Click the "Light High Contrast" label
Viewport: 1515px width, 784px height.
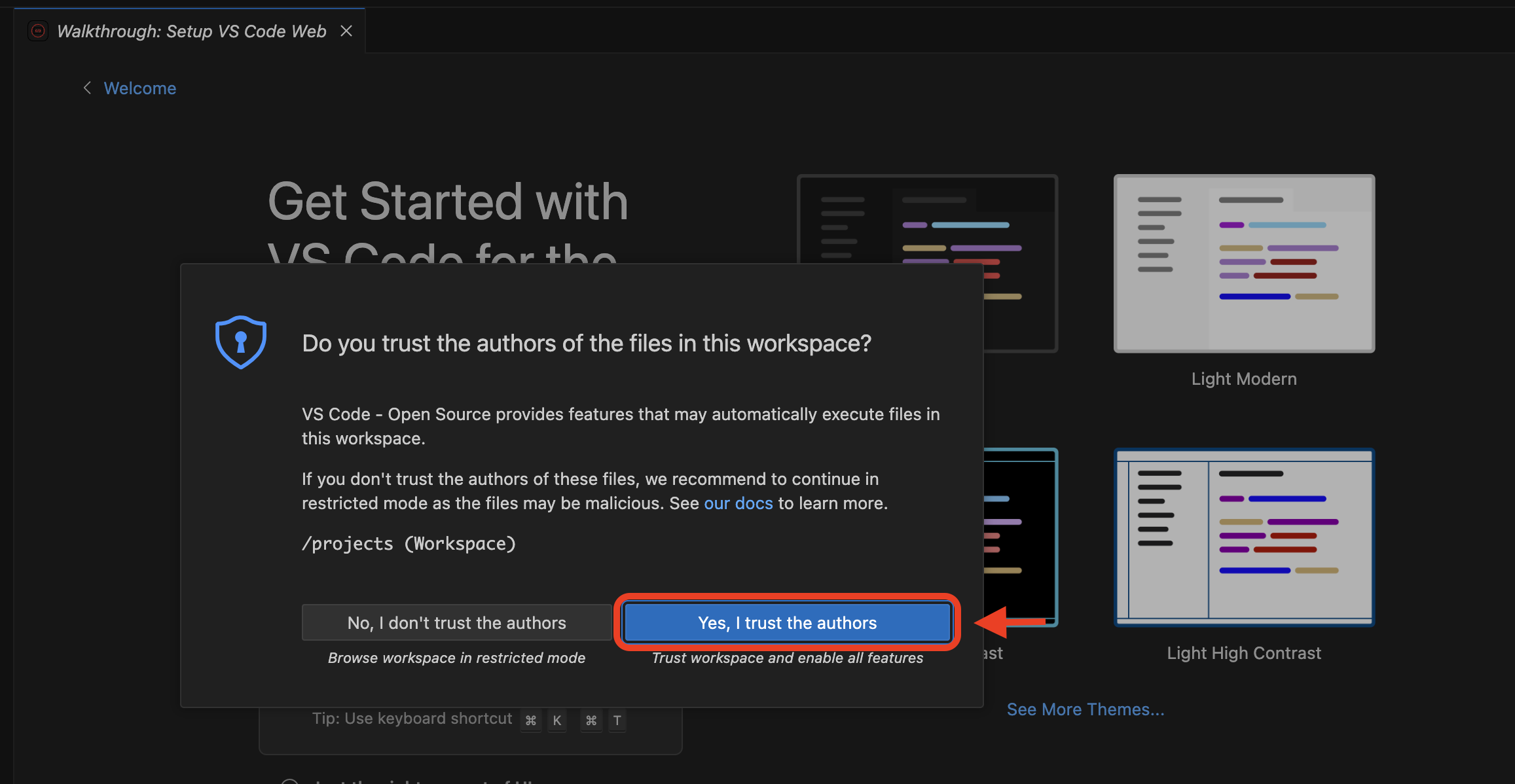pyautogui.click(x=1244, y=653)
